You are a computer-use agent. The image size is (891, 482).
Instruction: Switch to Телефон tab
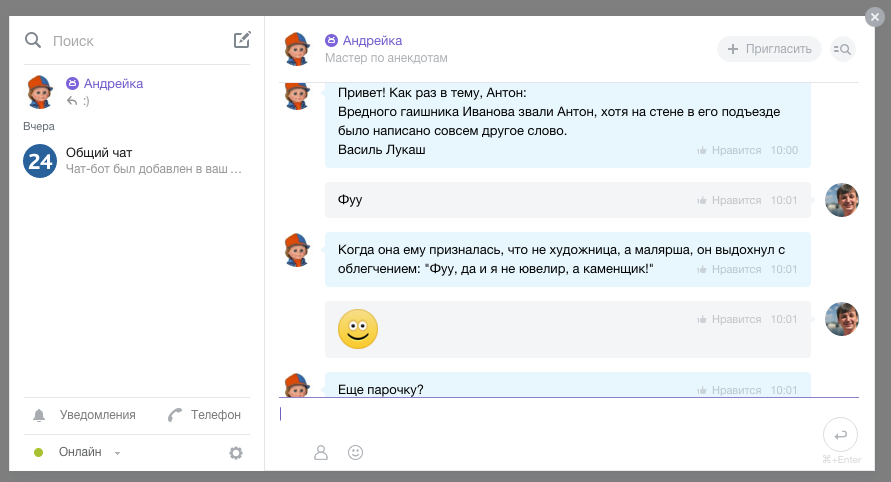coord(205,415)
